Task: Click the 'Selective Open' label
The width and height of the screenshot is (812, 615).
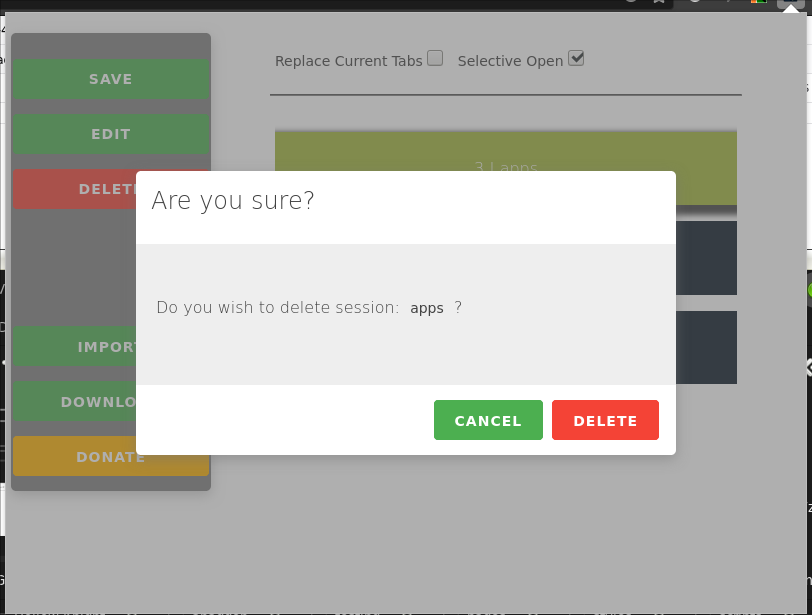Action: coord(510,61)
